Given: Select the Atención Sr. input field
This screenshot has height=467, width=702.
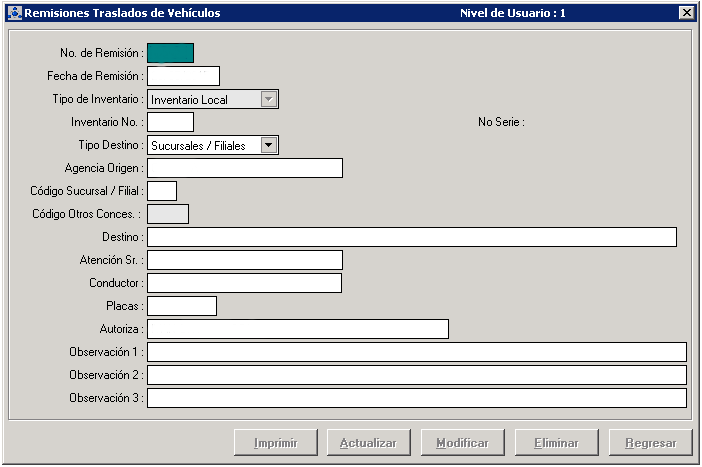Looking at the screenshot, I should coord(245,260).
